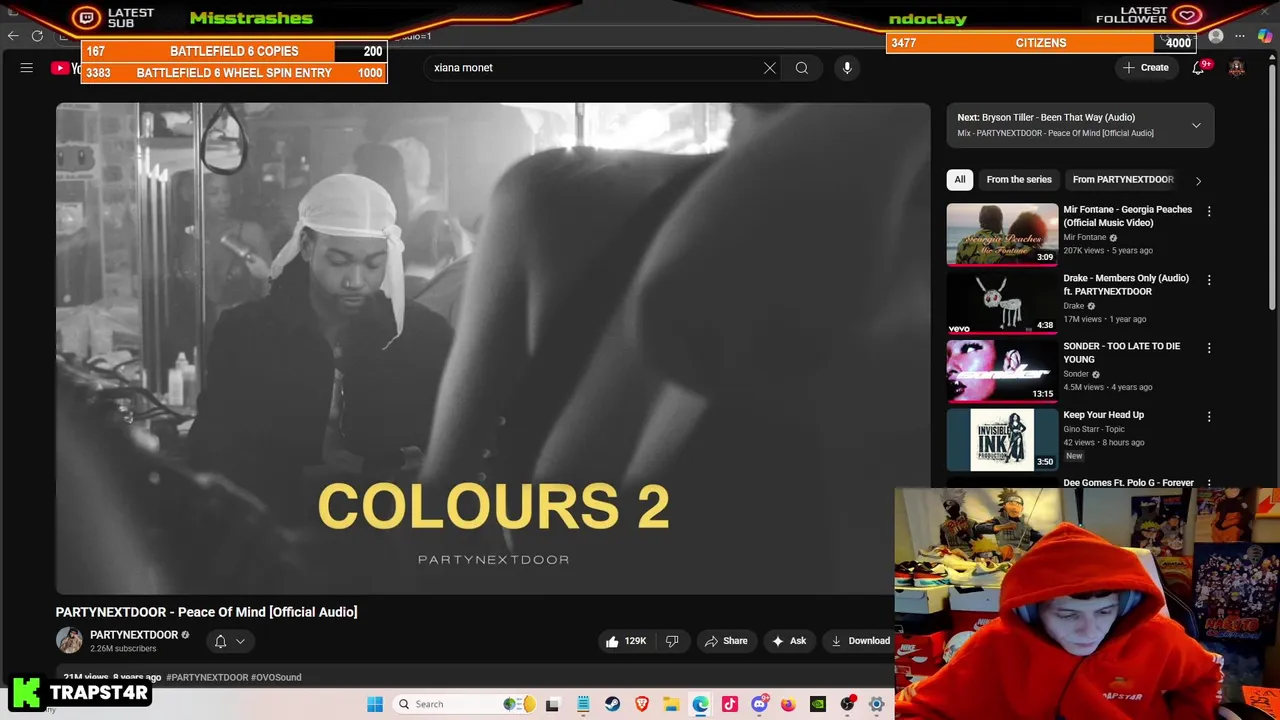Open OBS Studio from taskbar
Screen dimensions: 1280x720
[848, 704]
